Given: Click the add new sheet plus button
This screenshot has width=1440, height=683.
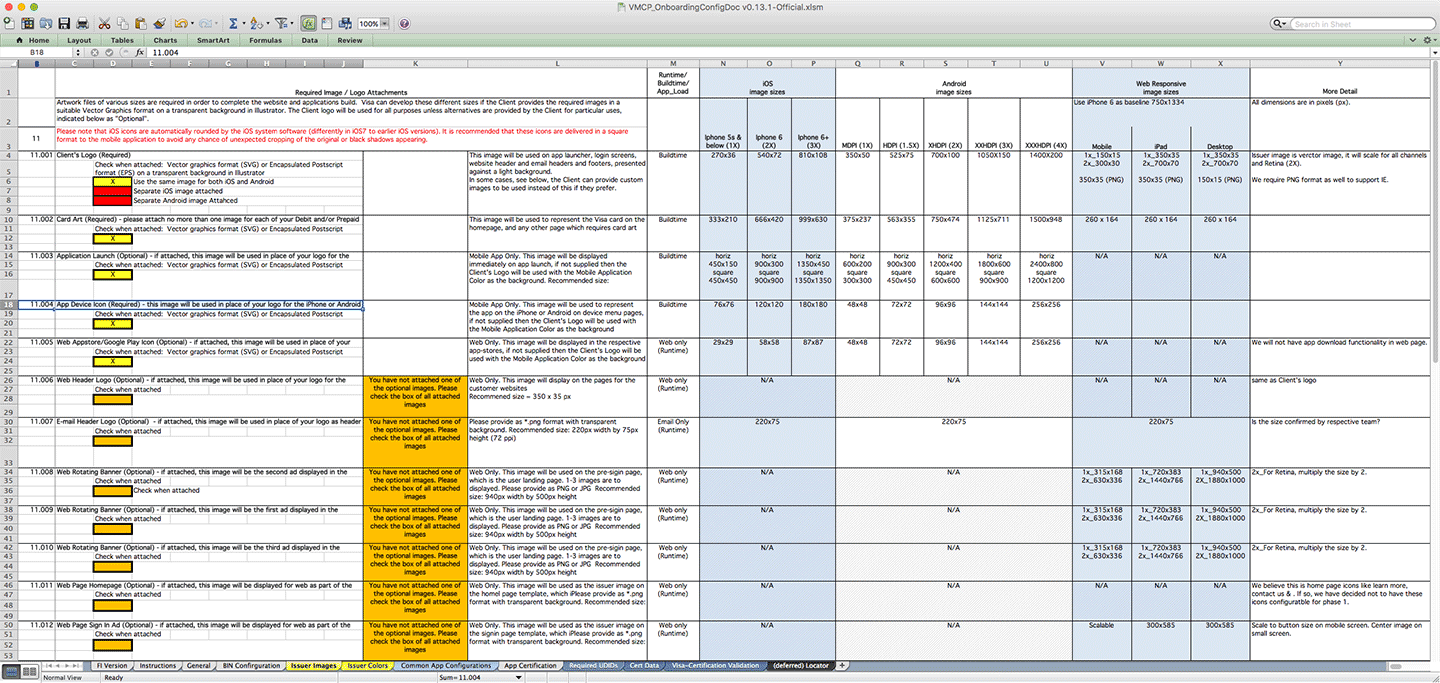Looking at the screenshot, I should 843,665.
